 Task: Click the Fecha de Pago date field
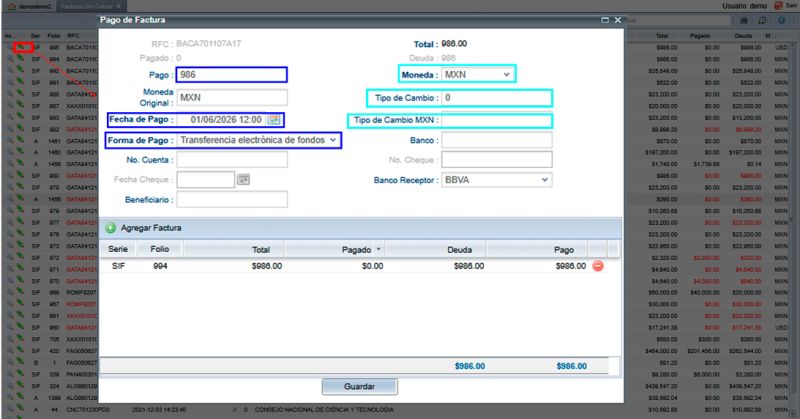pyautogui.click(x=222, y=119)
